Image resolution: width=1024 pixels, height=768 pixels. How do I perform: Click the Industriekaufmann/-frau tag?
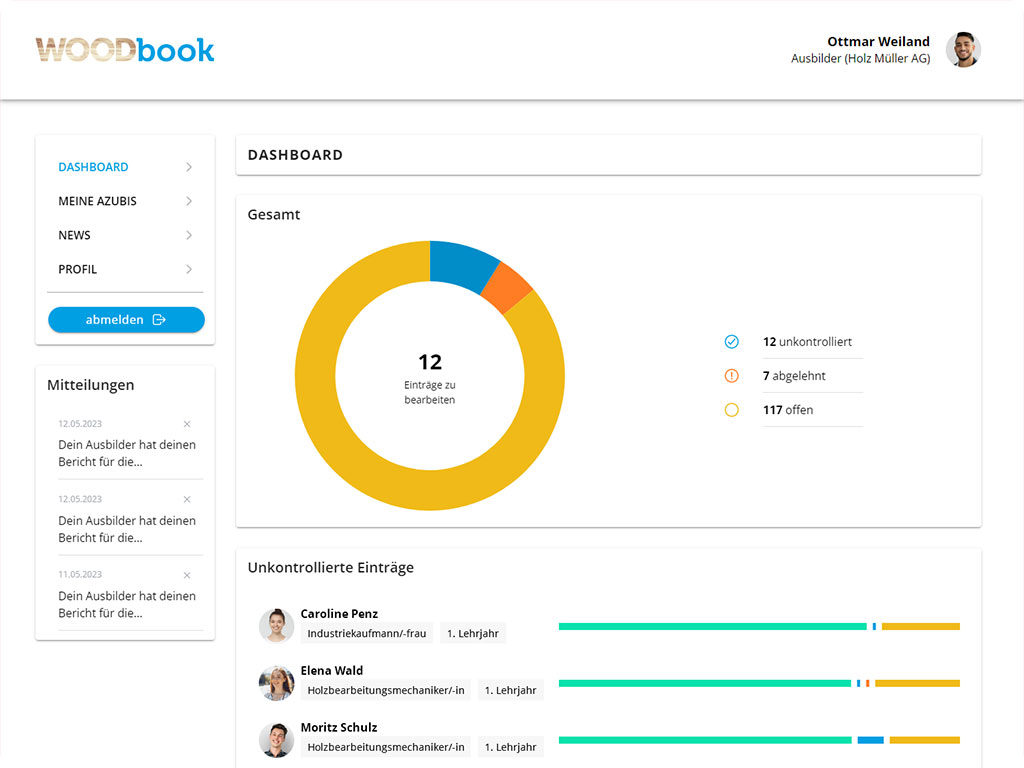click(366, 633)
